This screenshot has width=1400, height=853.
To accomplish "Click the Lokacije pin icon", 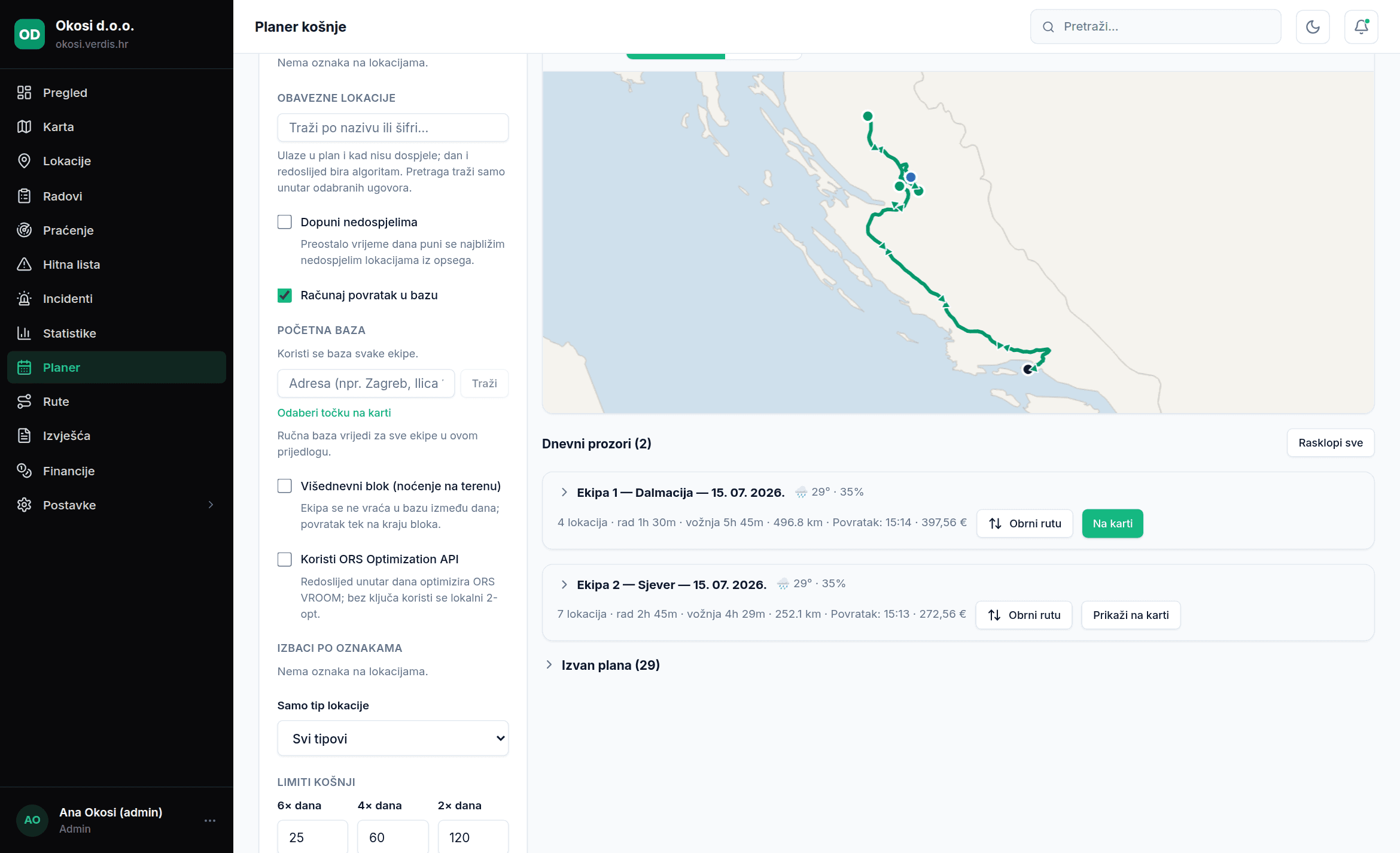I will click(24, 161).
